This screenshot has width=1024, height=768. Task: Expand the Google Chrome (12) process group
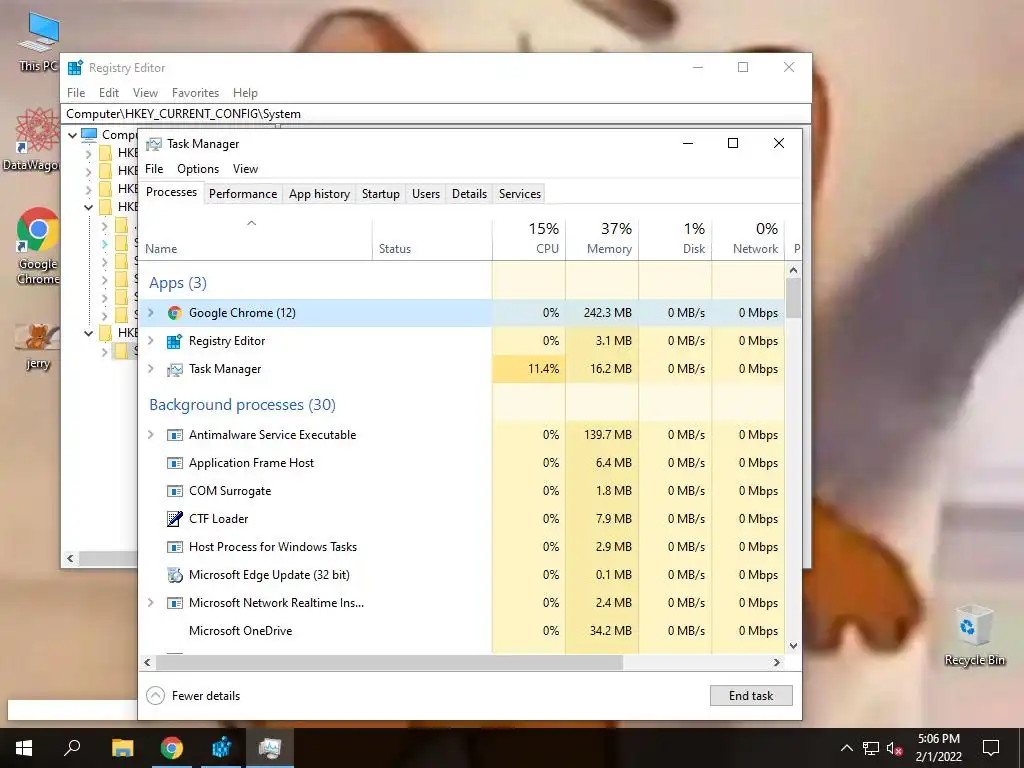pos(151,313)
